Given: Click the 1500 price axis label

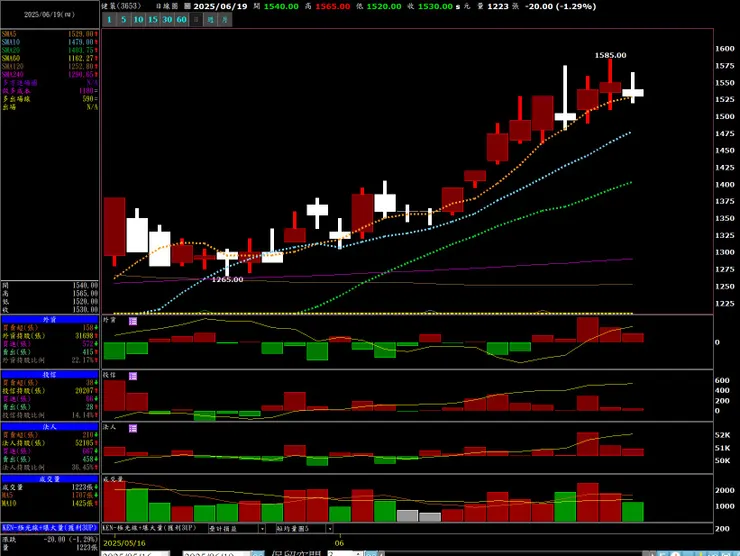Looking at the screenshot, I should click(724, 117).
